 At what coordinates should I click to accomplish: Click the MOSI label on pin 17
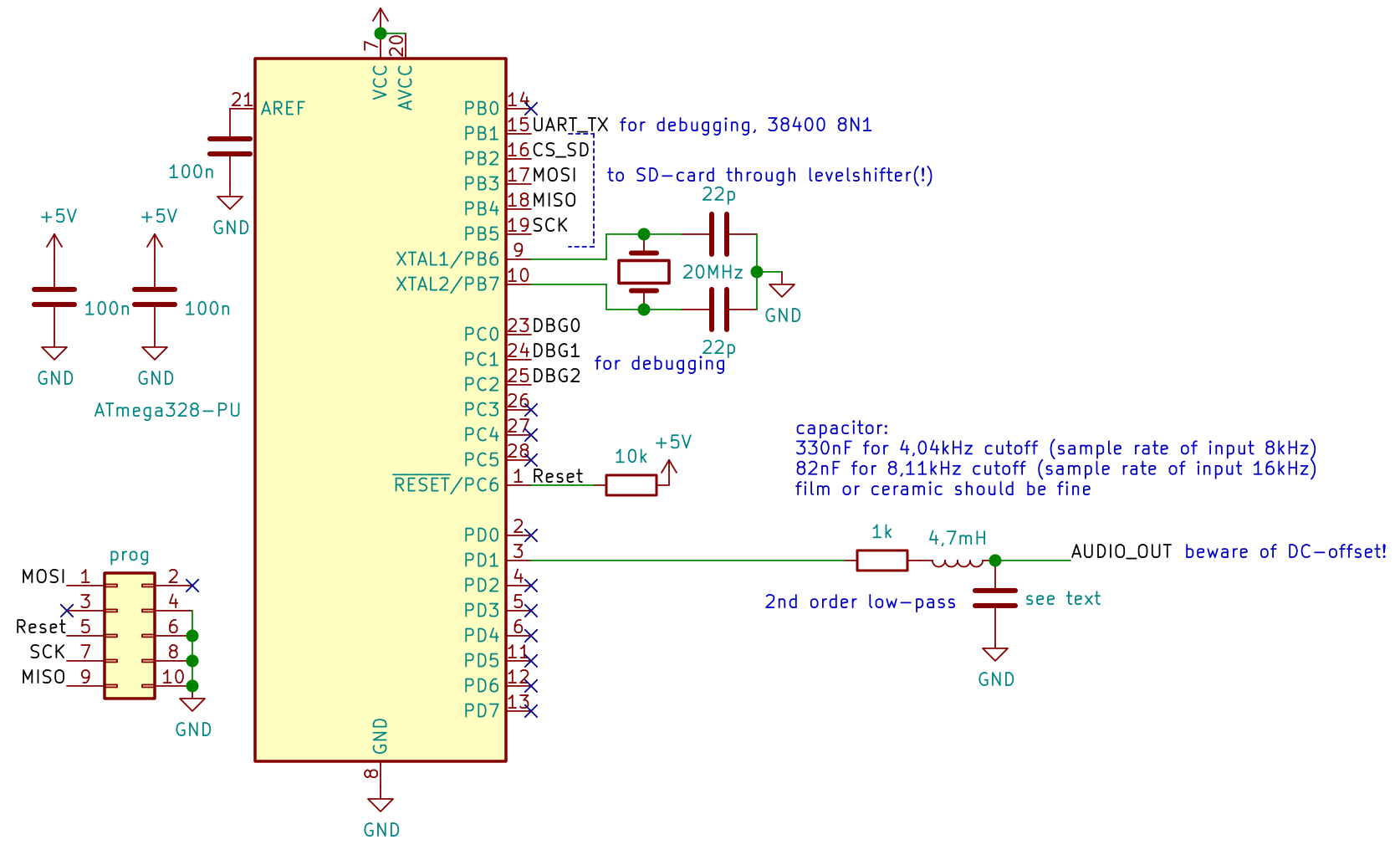(554, 176)
